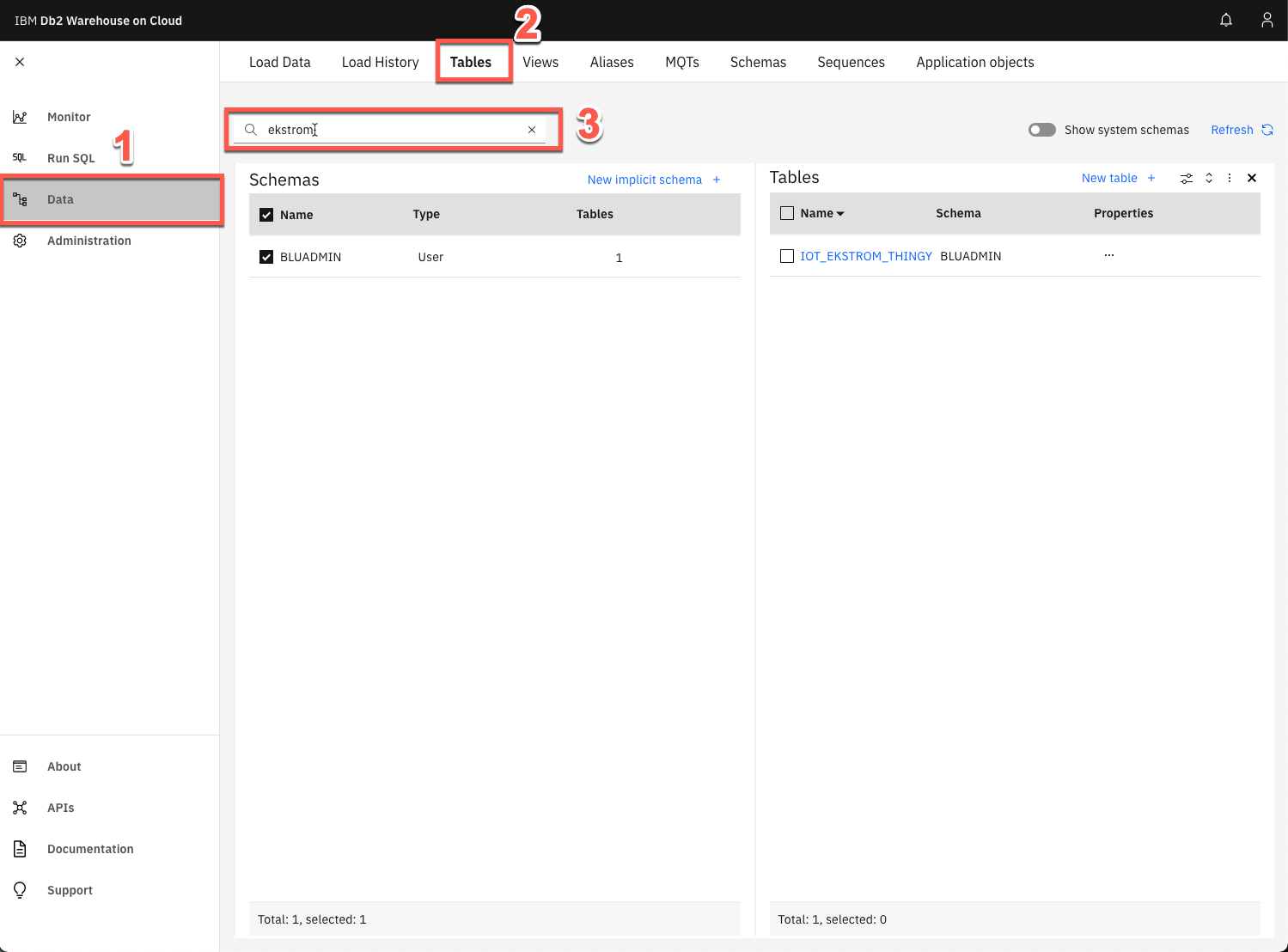Switch to the Views tab
This screenshot has height=952, width=1288.
coord(540,62)
